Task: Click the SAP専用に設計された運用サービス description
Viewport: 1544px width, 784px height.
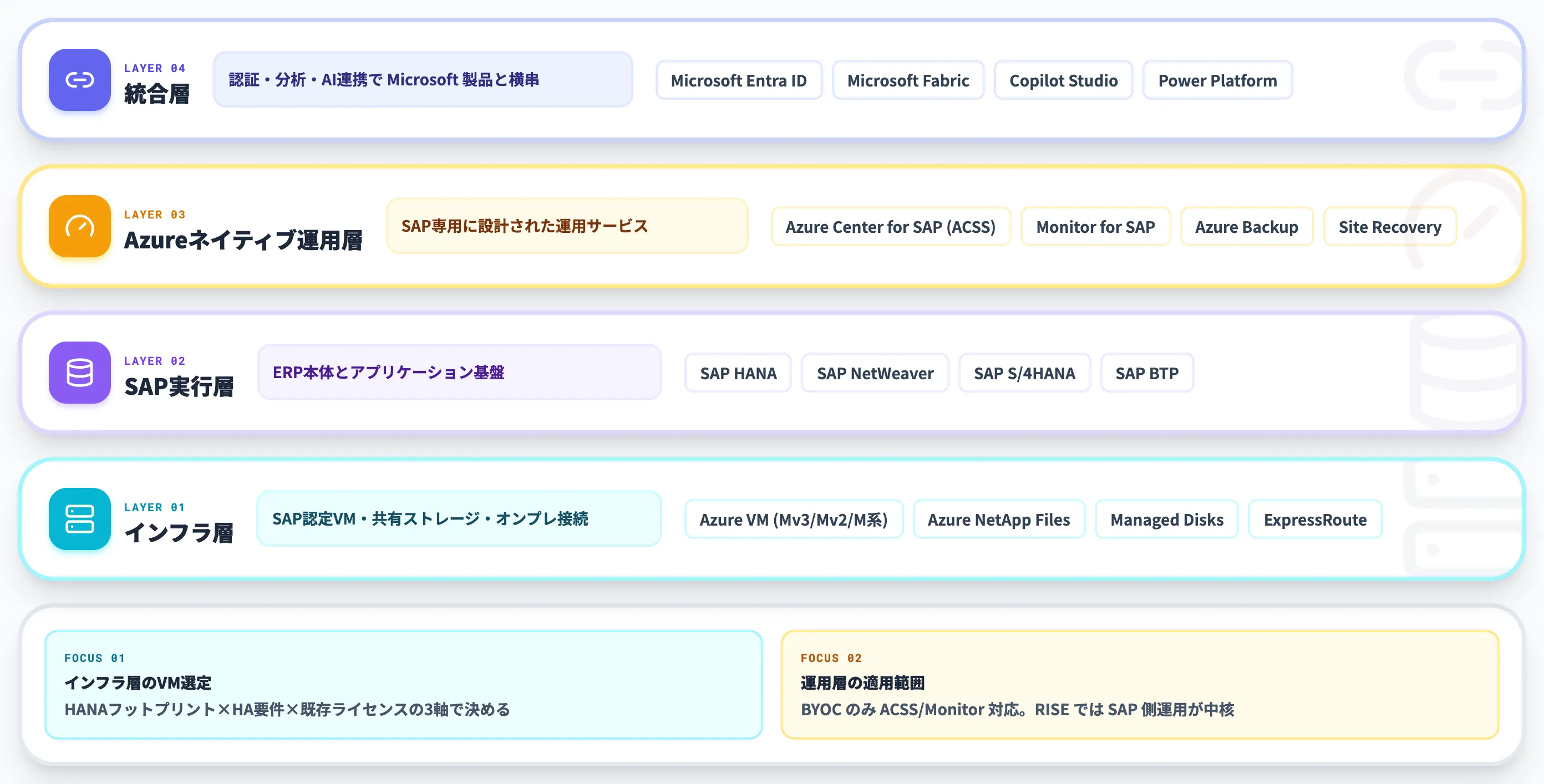Action: tap(567, 225)
